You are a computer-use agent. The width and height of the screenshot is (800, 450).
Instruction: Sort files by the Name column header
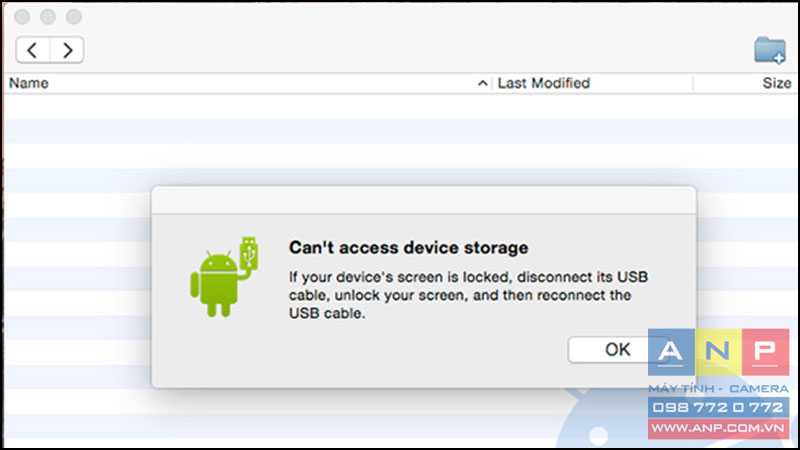coord(29,83)
